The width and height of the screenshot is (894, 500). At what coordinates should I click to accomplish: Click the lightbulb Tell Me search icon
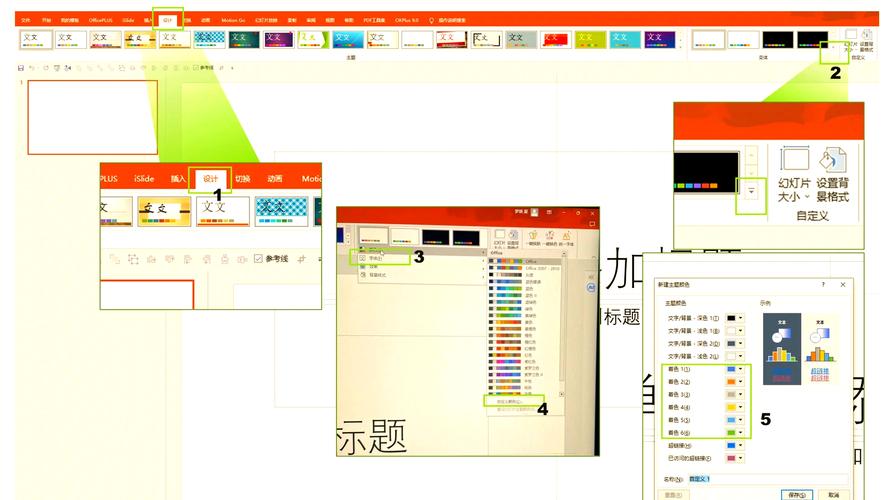(x=432, y=21)
